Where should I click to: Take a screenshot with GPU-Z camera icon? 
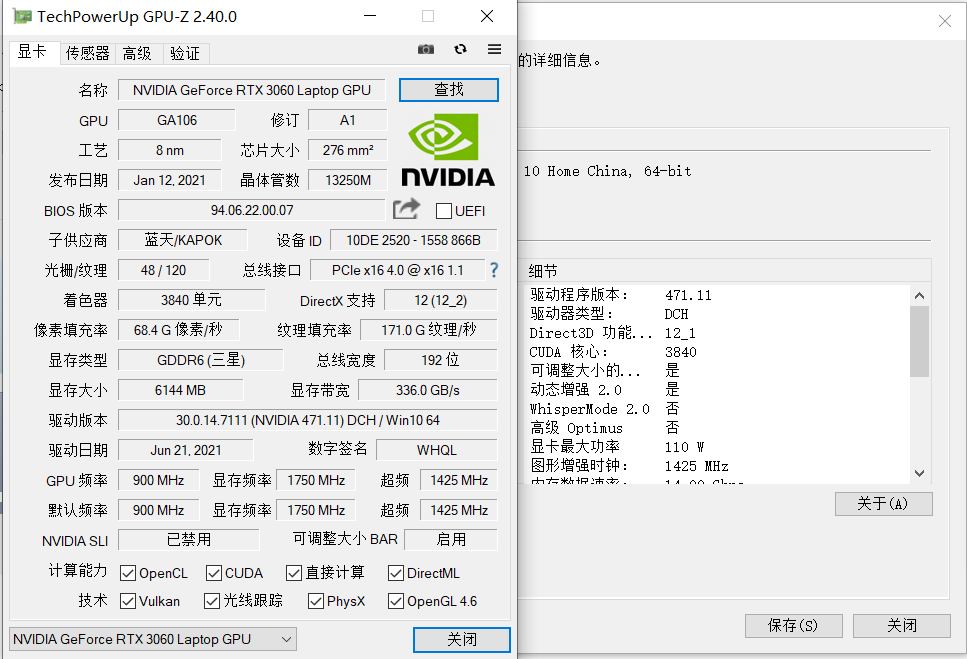[x=426, y=49]
